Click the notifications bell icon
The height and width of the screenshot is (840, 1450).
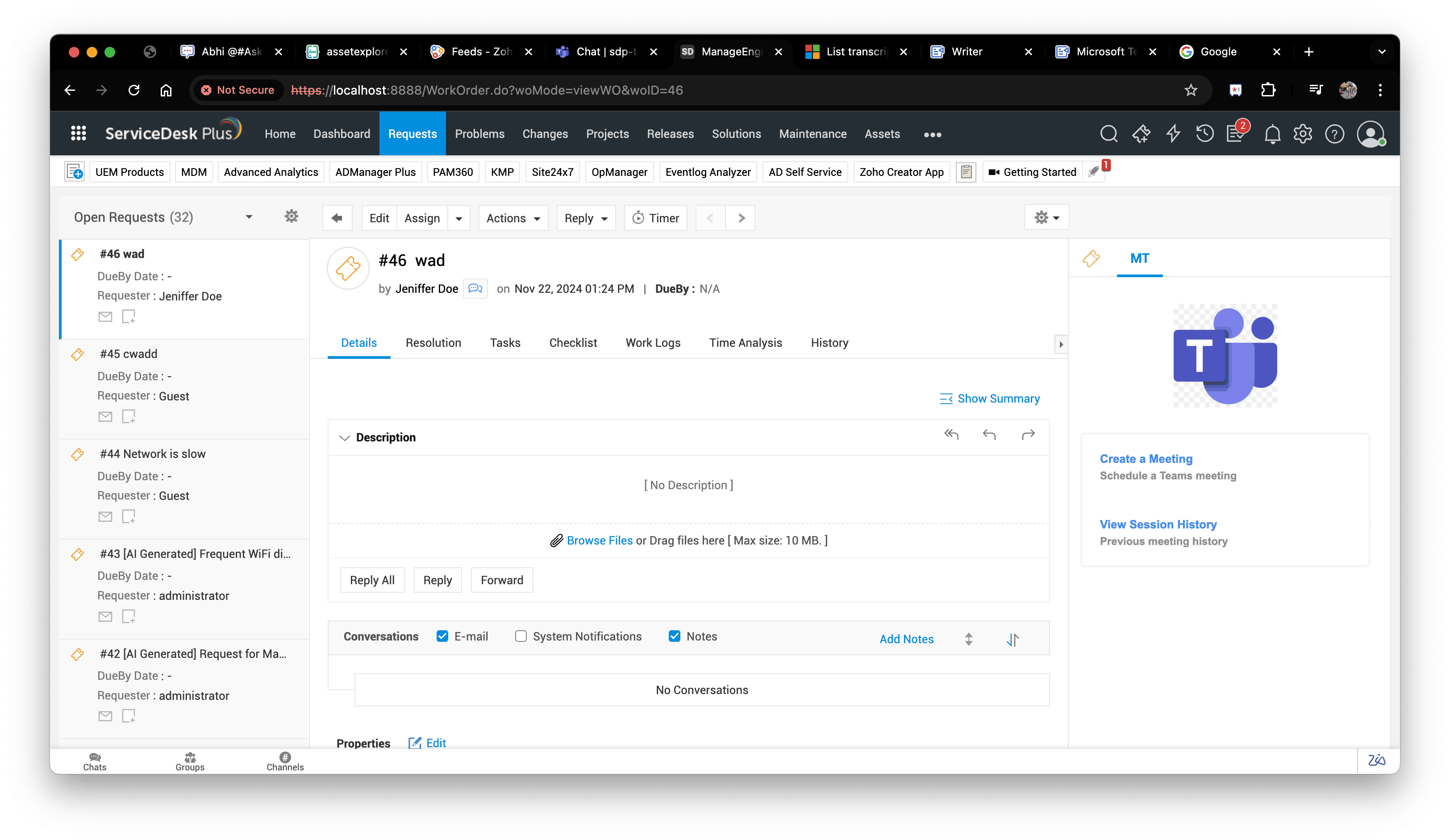[x=1272, y=134]
